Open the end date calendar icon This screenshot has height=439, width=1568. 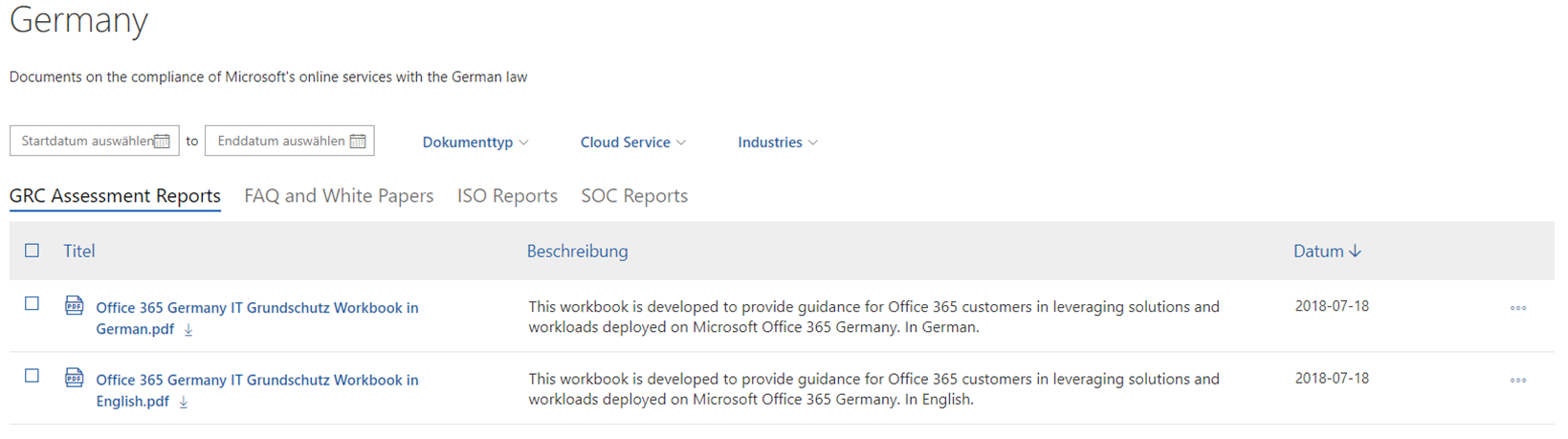(x=358, y=142)
